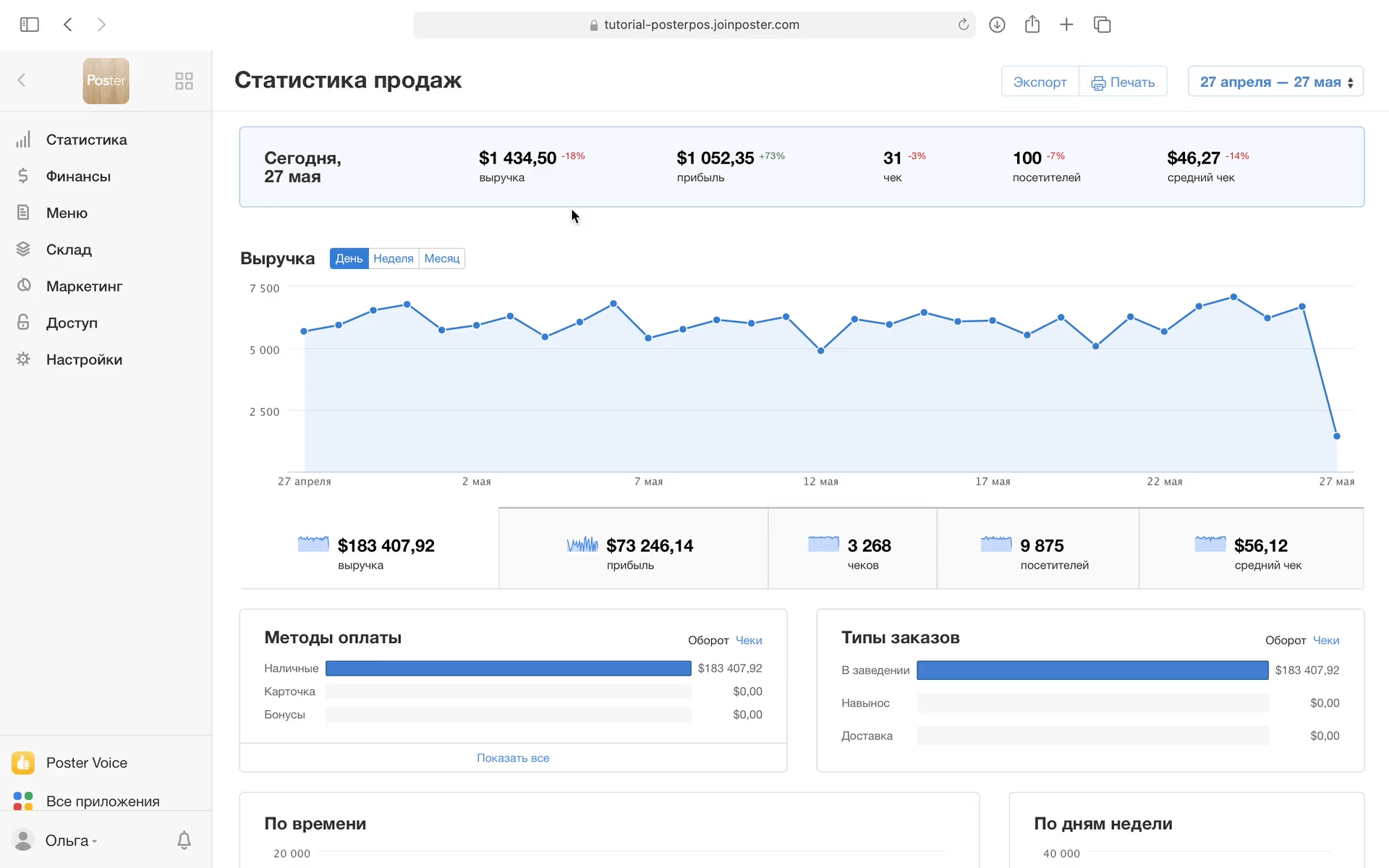Click the Access lock icon (Доступ)
Screen dimensions: 1389x868
(x=23, y=323)
